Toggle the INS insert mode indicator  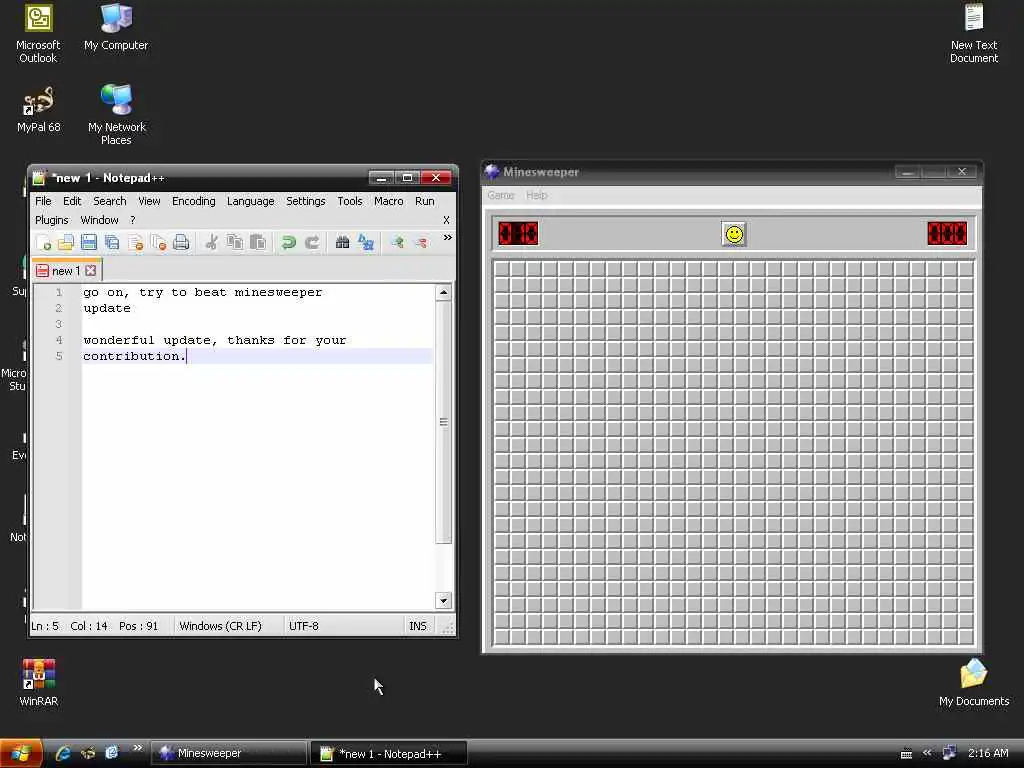coord(418,626)
